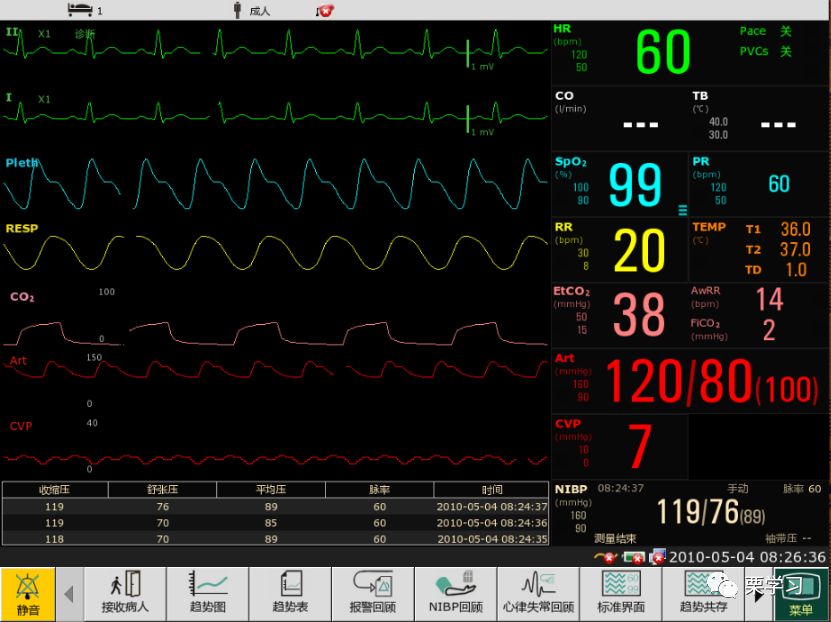The height and width of the screenshot is (622, 831).
Task: Open 心律失常回顾 arrhythmia review
Action: click(x=538, y=594)
